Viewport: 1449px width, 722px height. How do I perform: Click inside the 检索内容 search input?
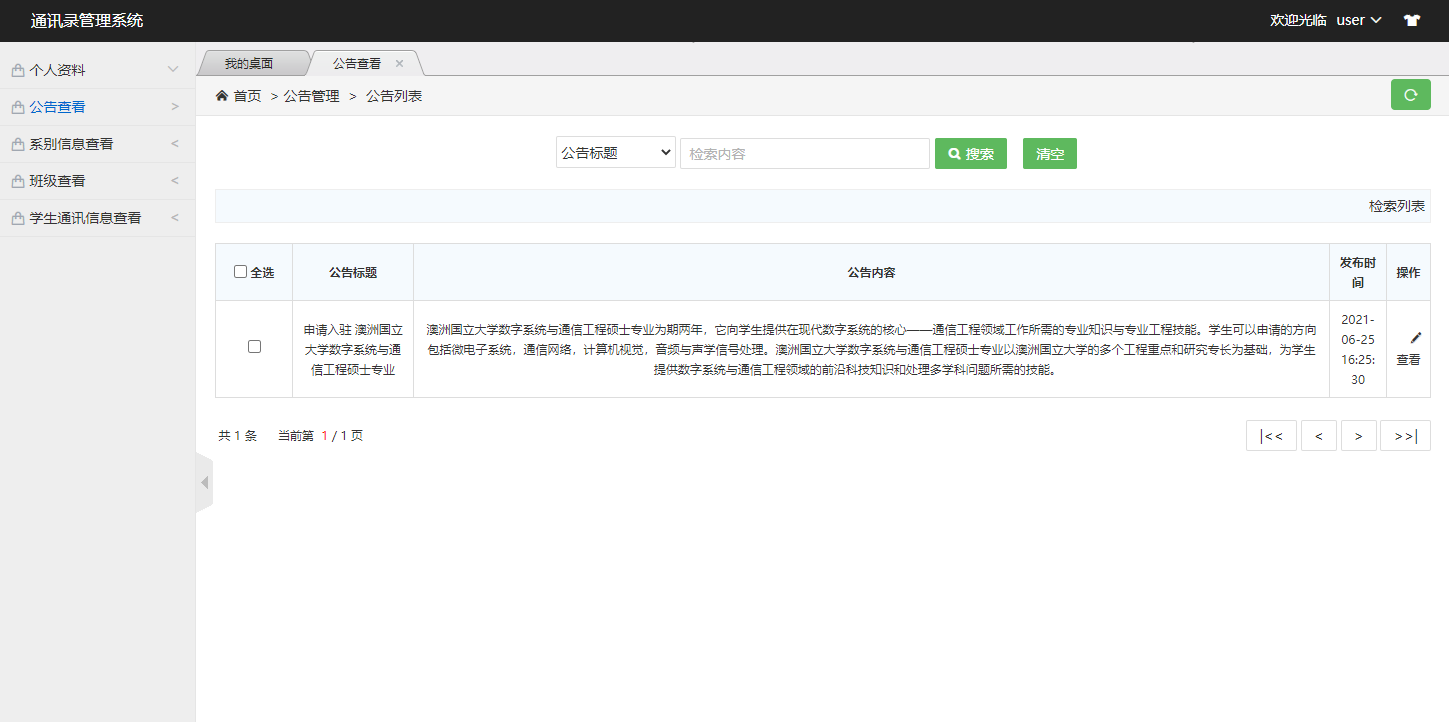(x=805, y=152)
